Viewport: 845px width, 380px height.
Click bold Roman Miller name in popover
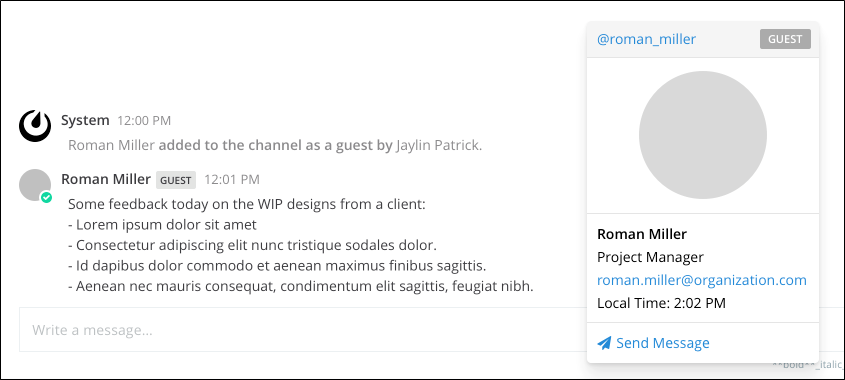[642, 234]
